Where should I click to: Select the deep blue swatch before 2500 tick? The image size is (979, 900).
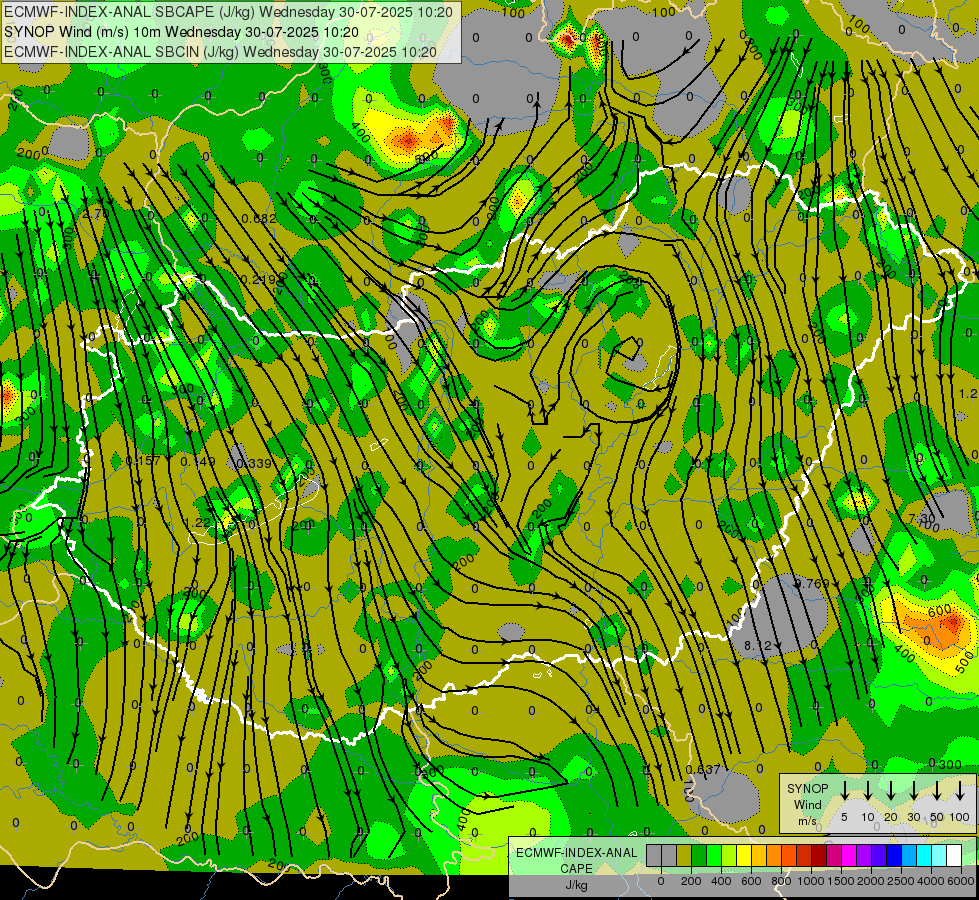click(894, 855)
